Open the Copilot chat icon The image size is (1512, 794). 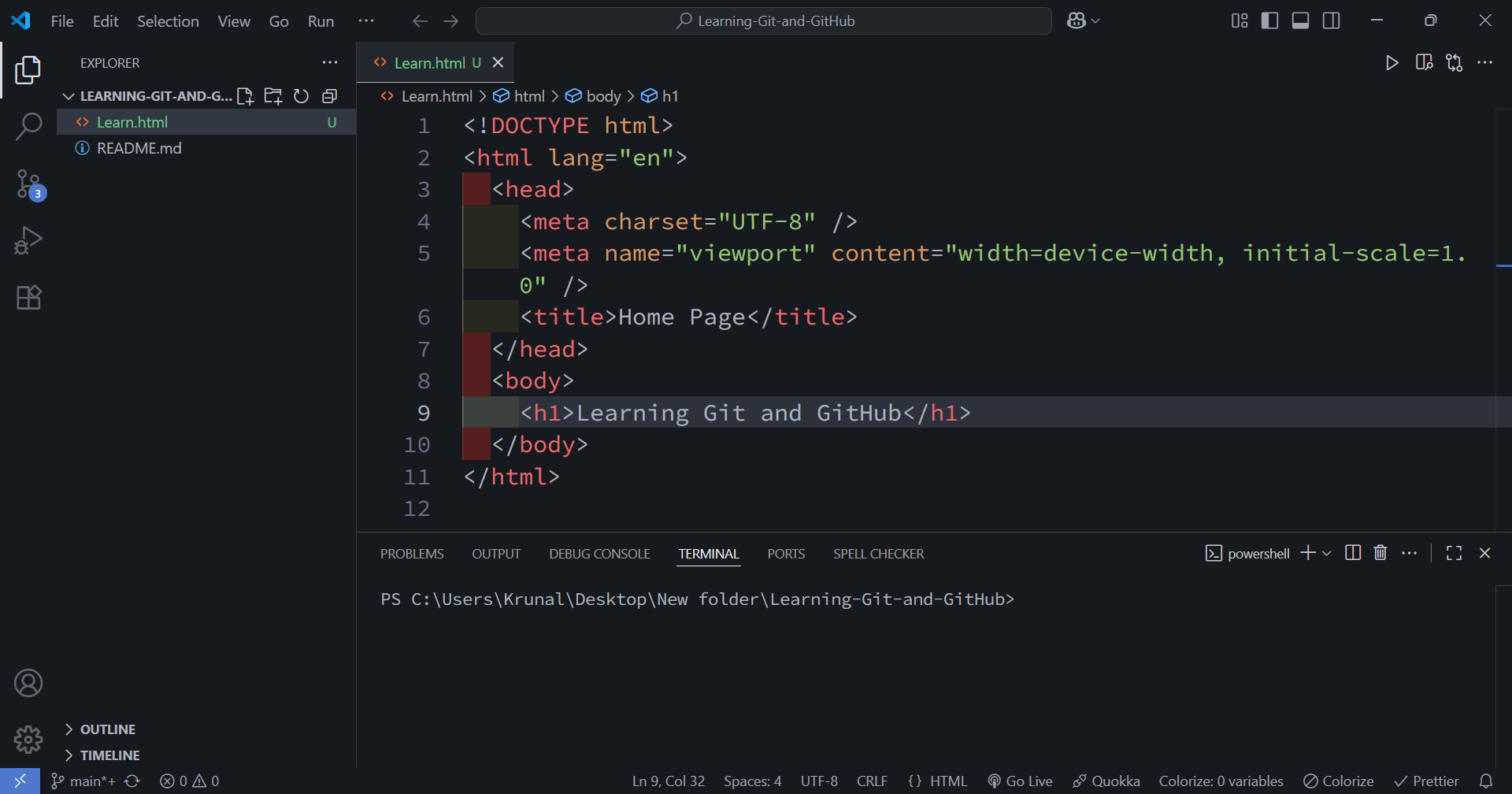pyautogui.click(x=1077, y=21)
